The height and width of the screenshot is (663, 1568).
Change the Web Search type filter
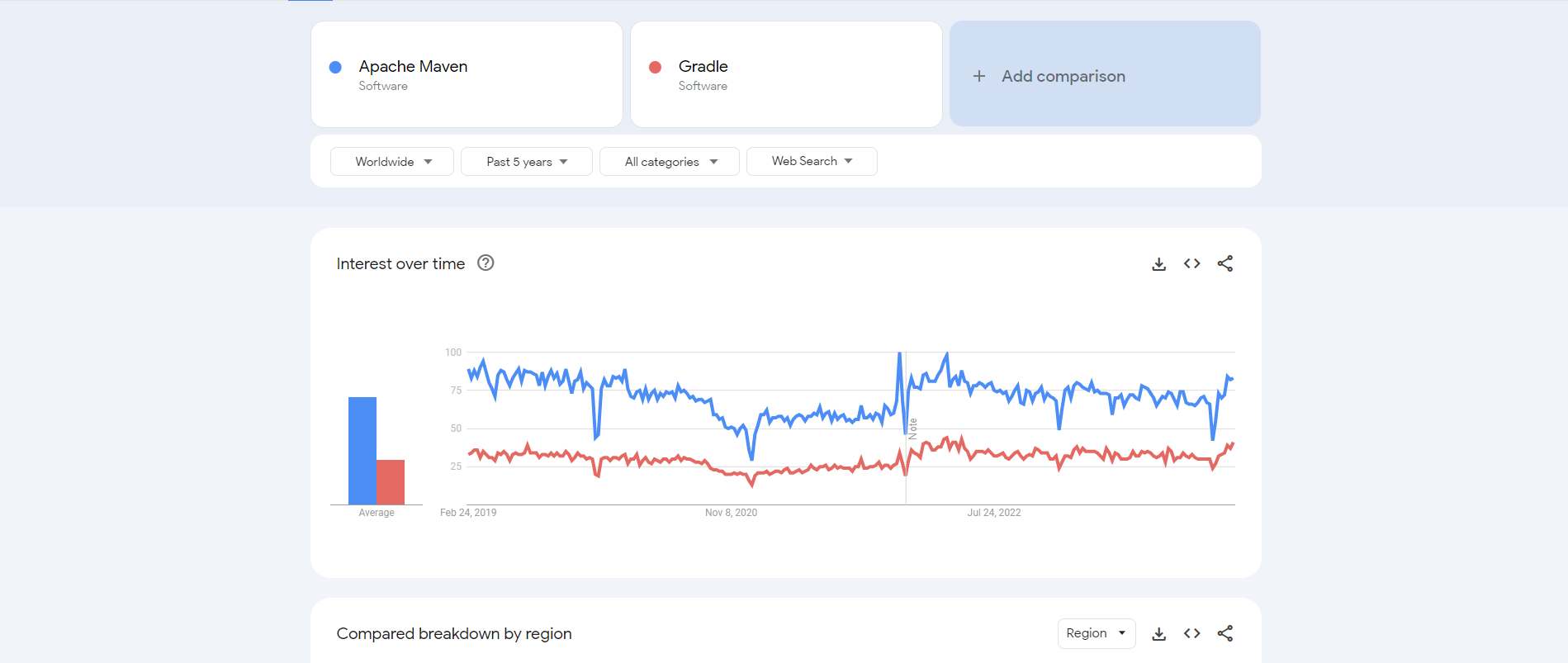click(812, 161)
